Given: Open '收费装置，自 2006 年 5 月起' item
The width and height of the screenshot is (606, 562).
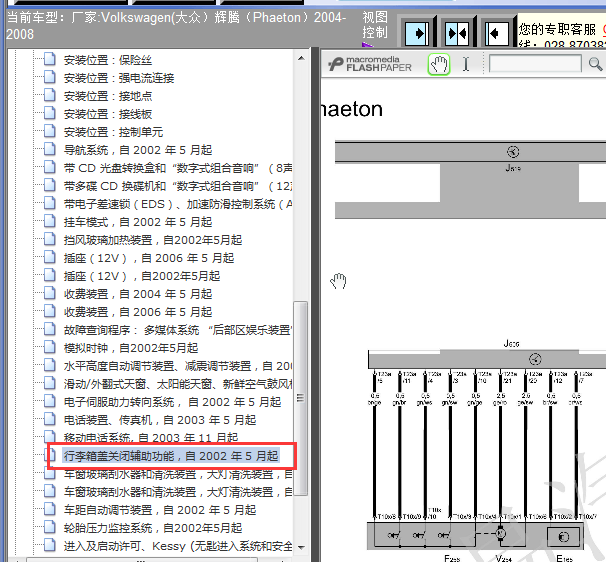Looking at the screenshot, I should [138, 312].
